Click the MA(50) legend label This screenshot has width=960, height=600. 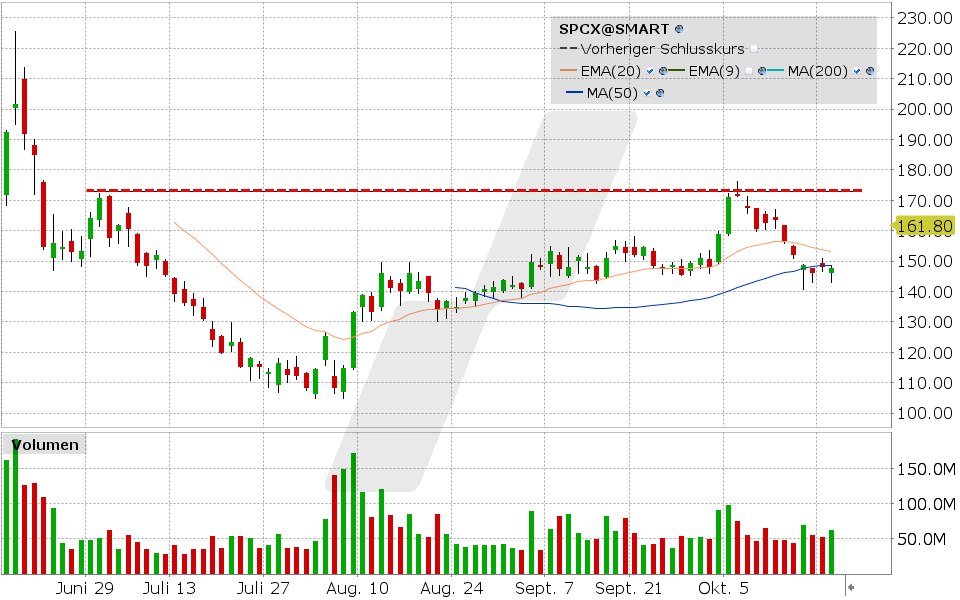[x=612, y=93]
